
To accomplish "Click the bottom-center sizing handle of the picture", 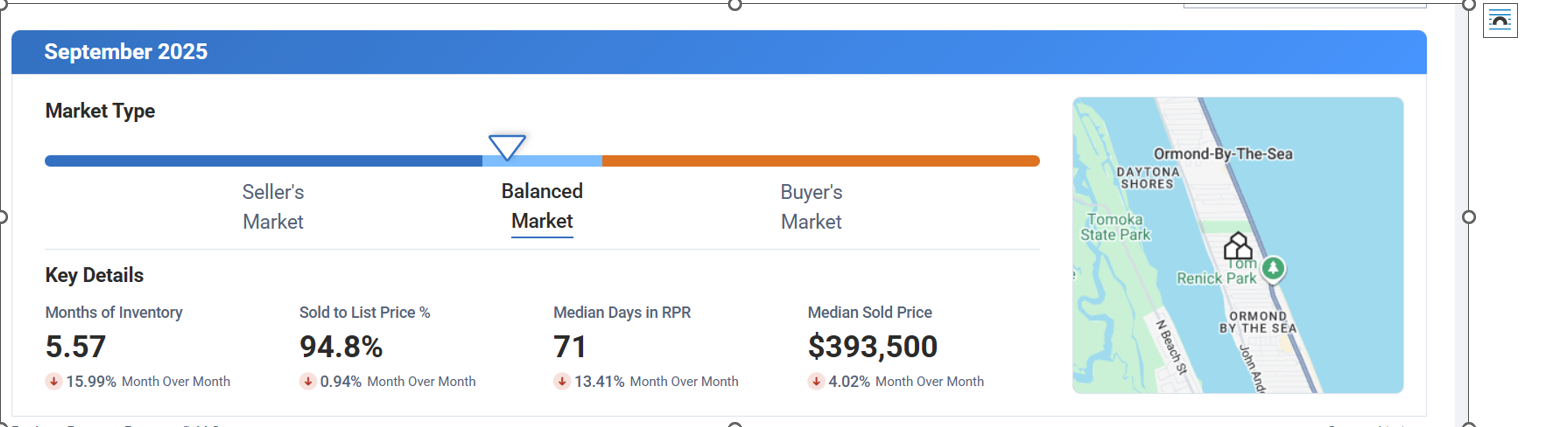I will coord(735,425).
